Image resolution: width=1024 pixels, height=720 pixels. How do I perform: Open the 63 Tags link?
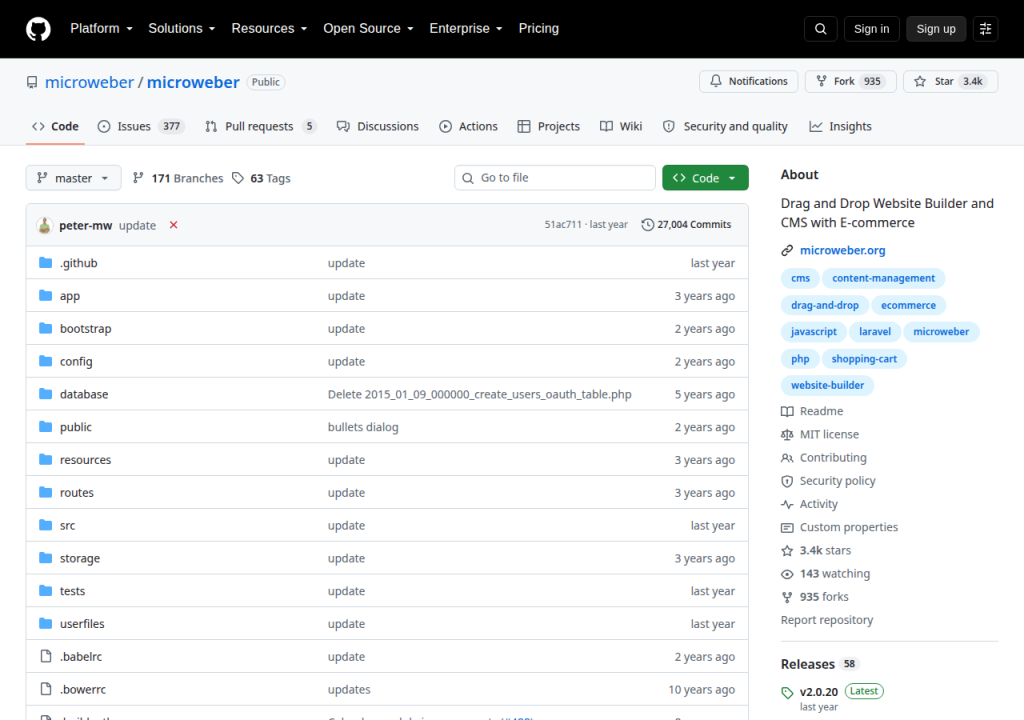pyautogui.click(x=261, y=178)
